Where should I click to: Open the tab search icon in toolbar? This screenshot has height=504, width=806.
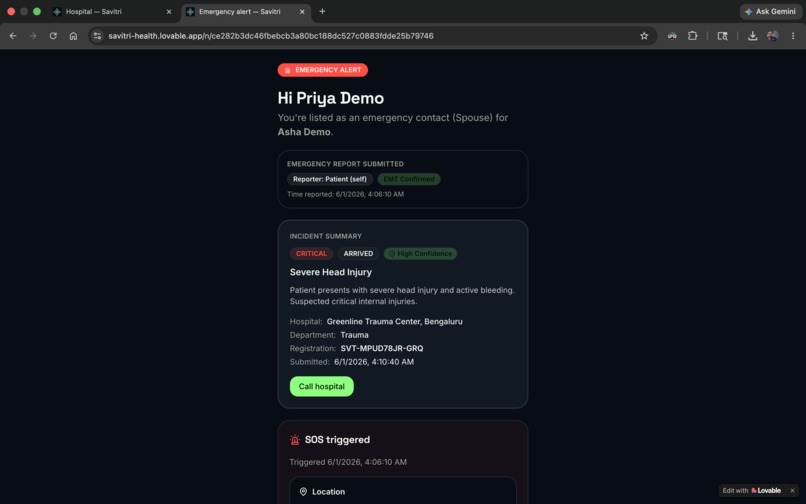(x=722, y=36)
